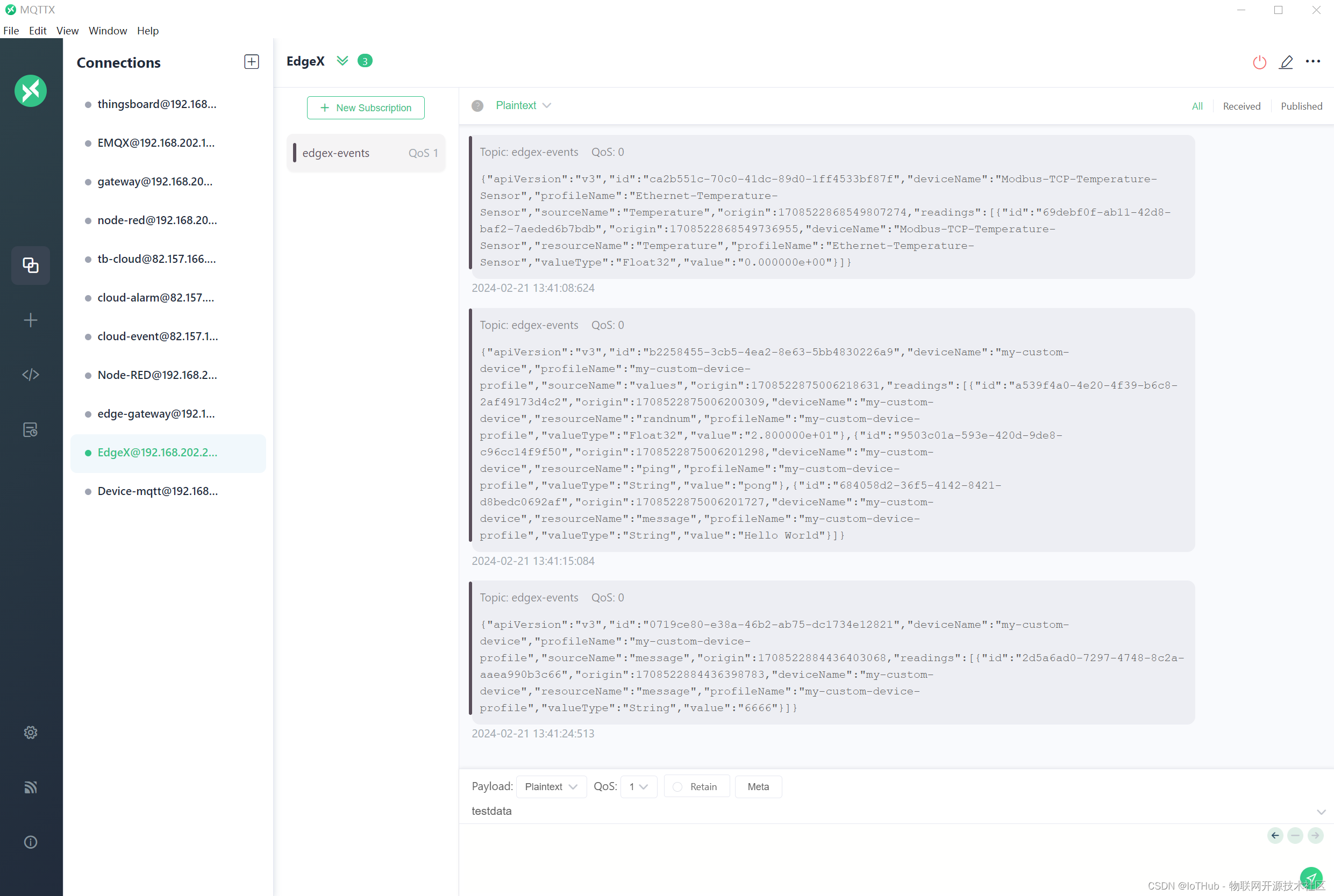Click timestamp 2024-02-21 13:41:08:624
Viewport: 1334px width, 896px height.
533,288
